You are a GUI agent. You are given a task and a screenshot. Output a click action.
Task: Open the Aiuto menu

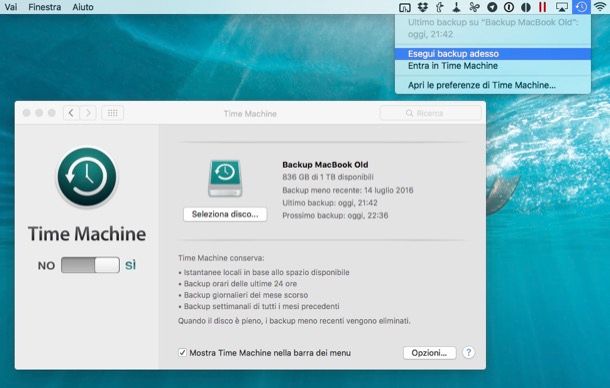tap(83, 7)
